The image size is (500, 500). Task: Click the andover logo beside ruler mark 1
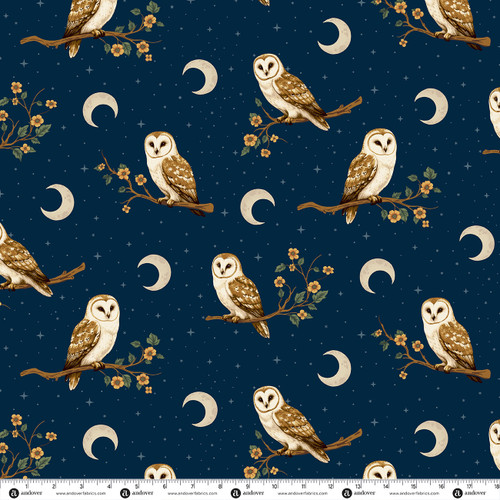click(26, 493)
